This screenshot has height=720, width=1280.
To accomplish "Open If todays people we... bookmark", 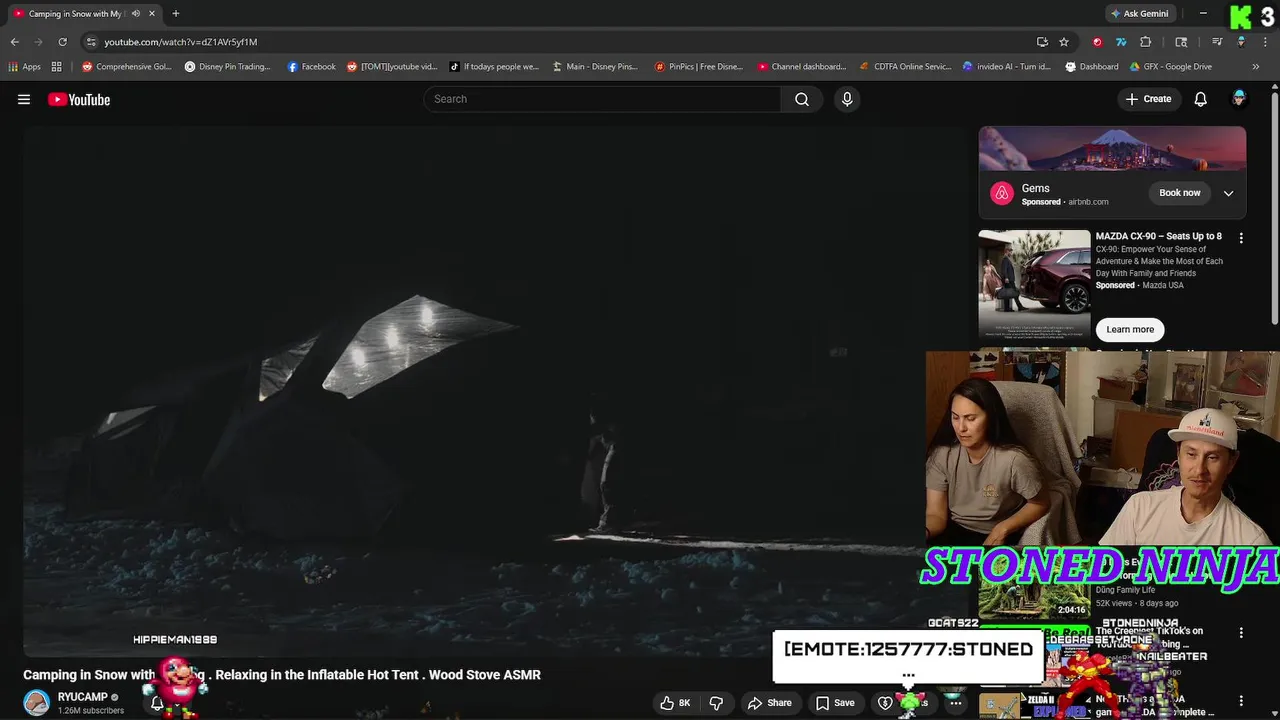I will coord(493,67).
